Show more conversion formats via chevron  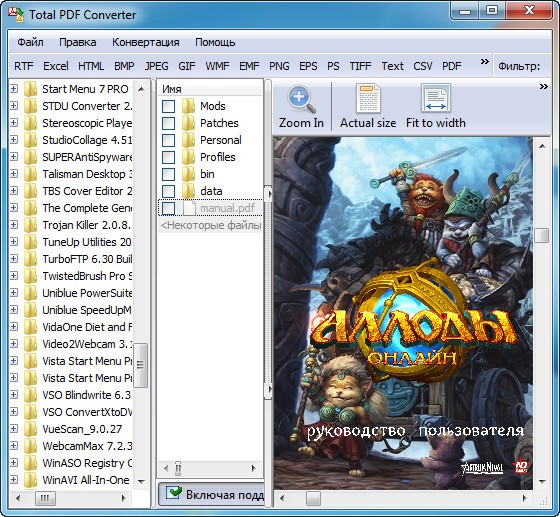pos(484,62)
